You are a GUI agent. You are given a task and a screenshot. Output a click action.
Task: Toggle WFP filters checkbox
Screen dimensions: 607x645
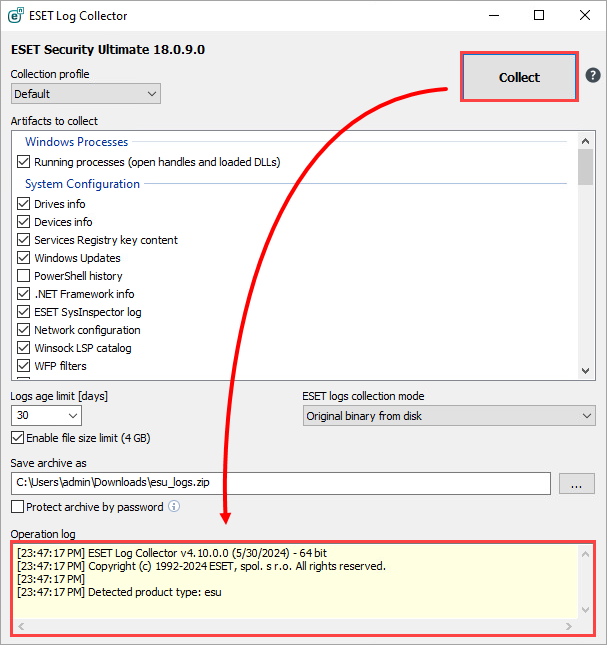click(23, 366)
